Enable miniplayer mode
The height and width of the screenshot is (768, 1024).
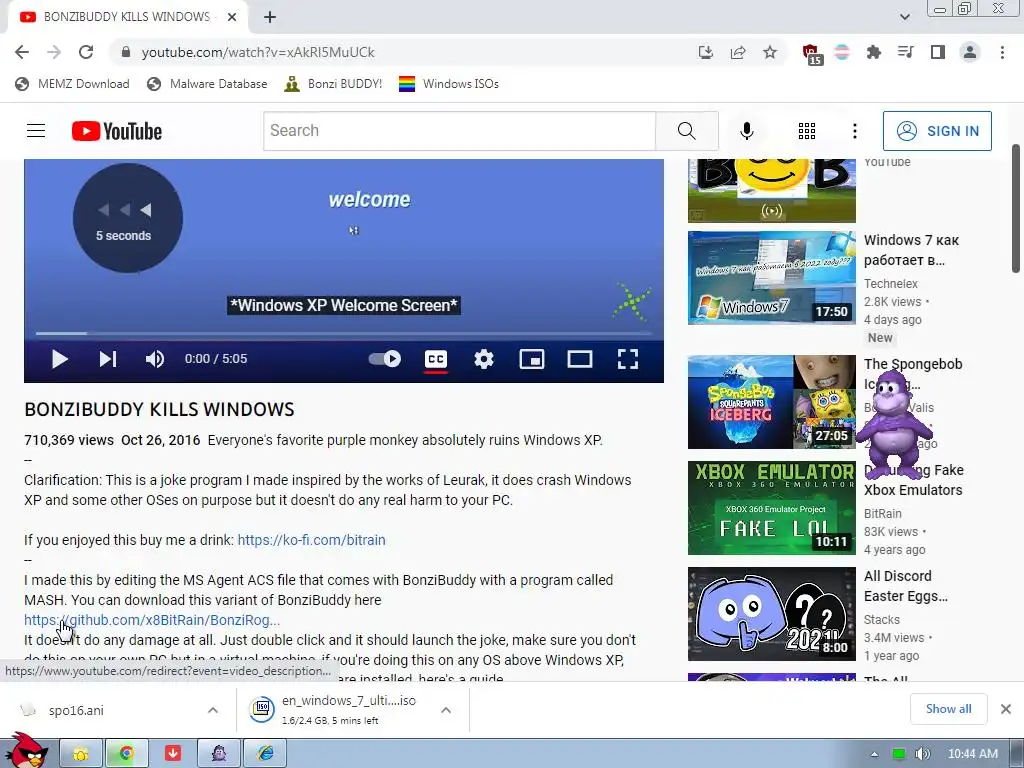532,359
